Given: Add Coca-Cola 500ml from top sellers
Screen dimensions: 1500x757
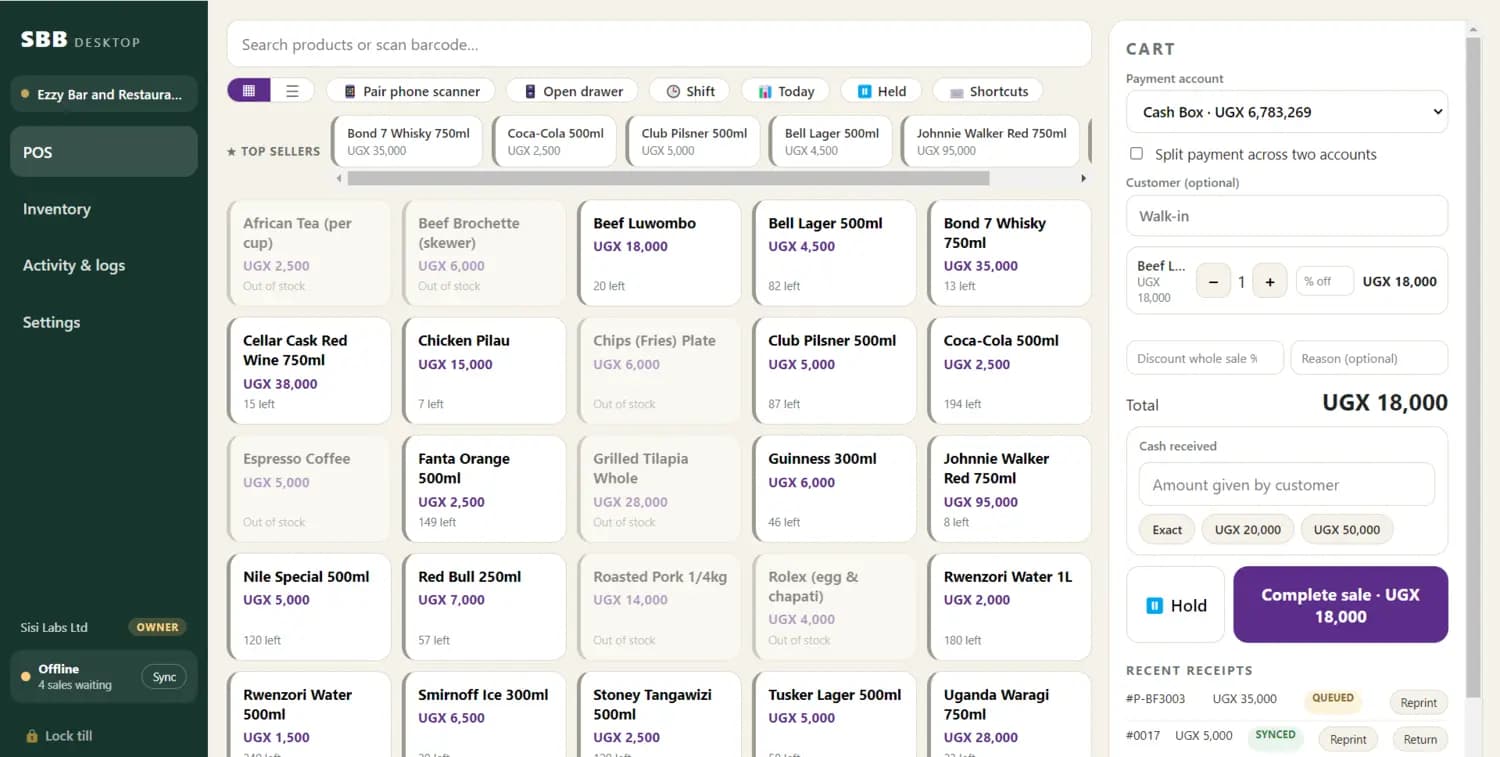Looking at the screenshot, I should 556,141.
